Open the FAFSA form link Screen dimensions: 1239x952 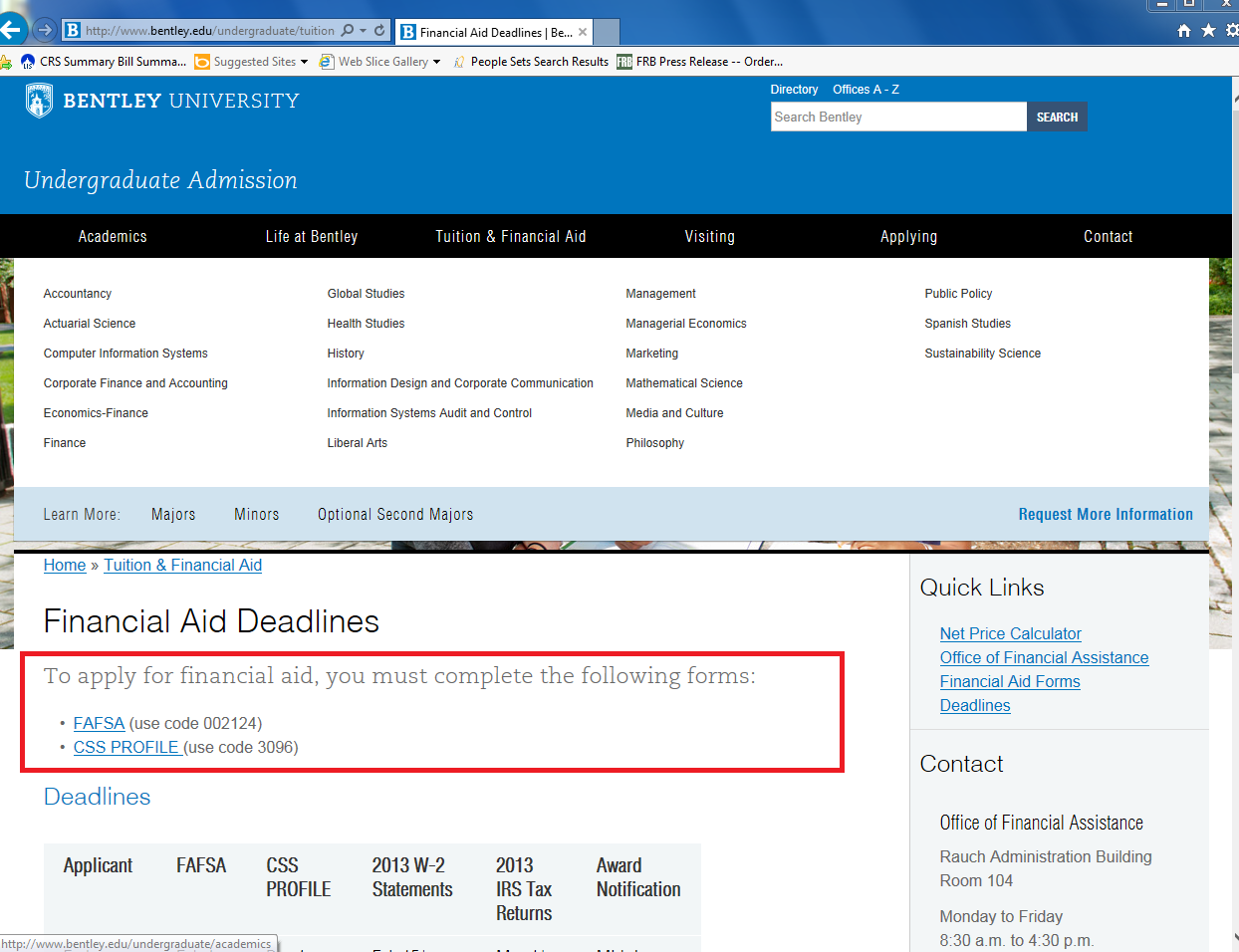click(99, 724)
